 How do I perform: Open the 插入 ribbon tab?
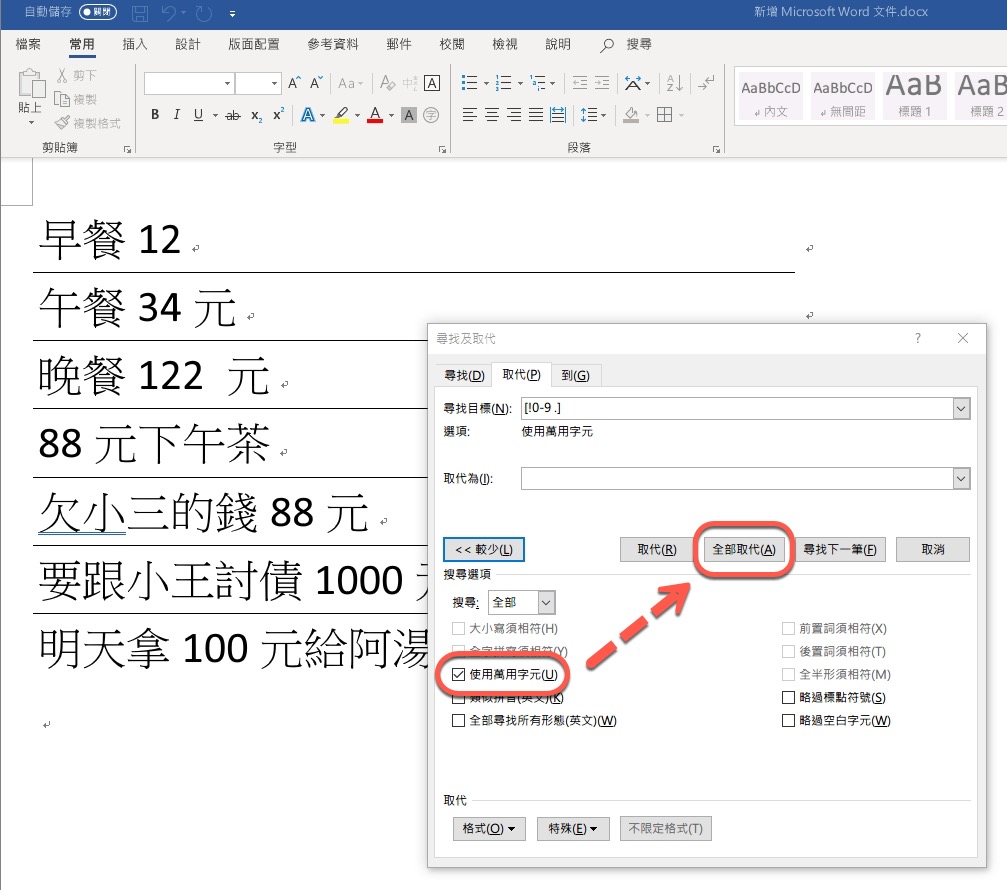point(134,44)
